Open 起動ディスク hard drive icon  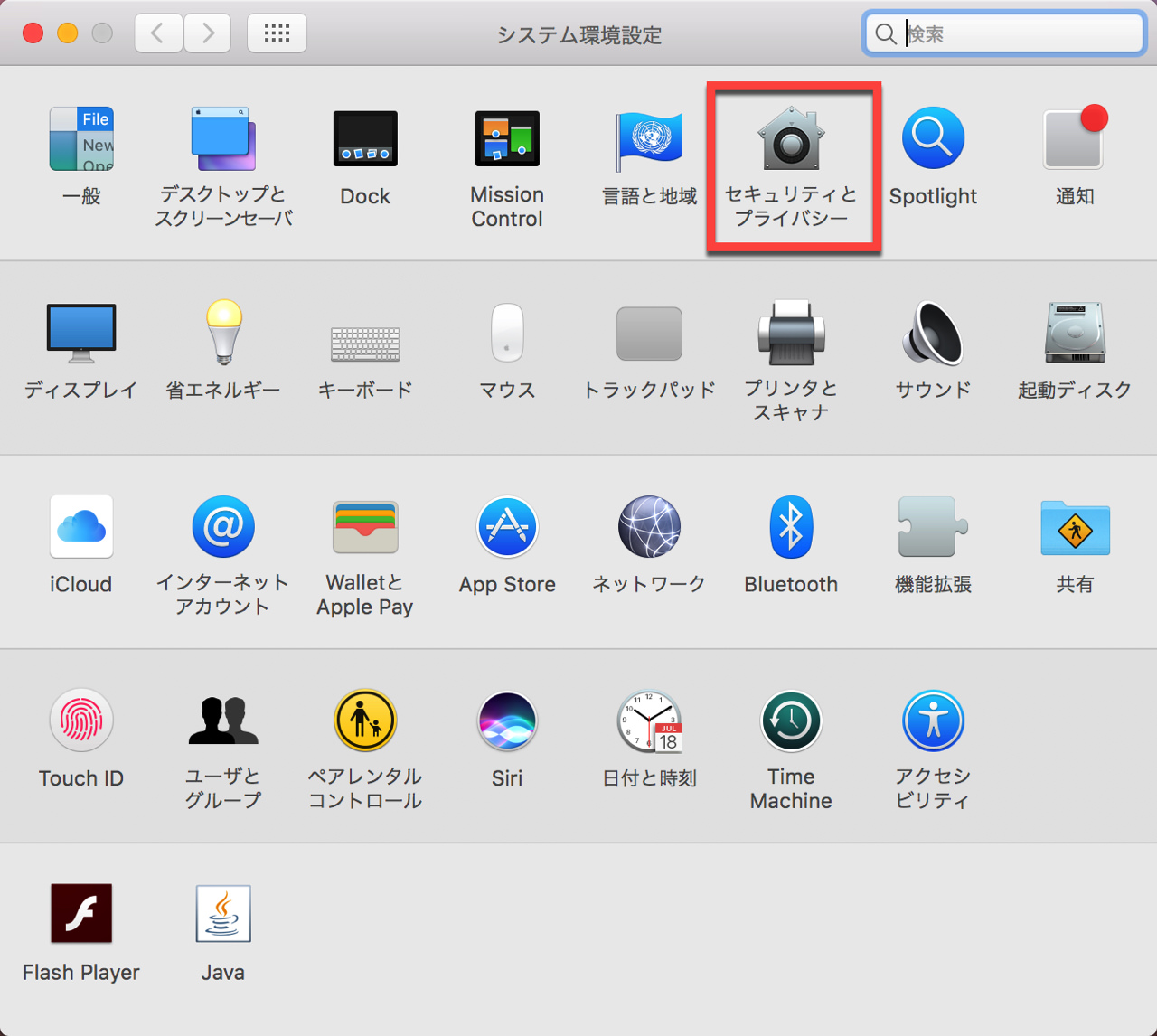click(1075, 333)
